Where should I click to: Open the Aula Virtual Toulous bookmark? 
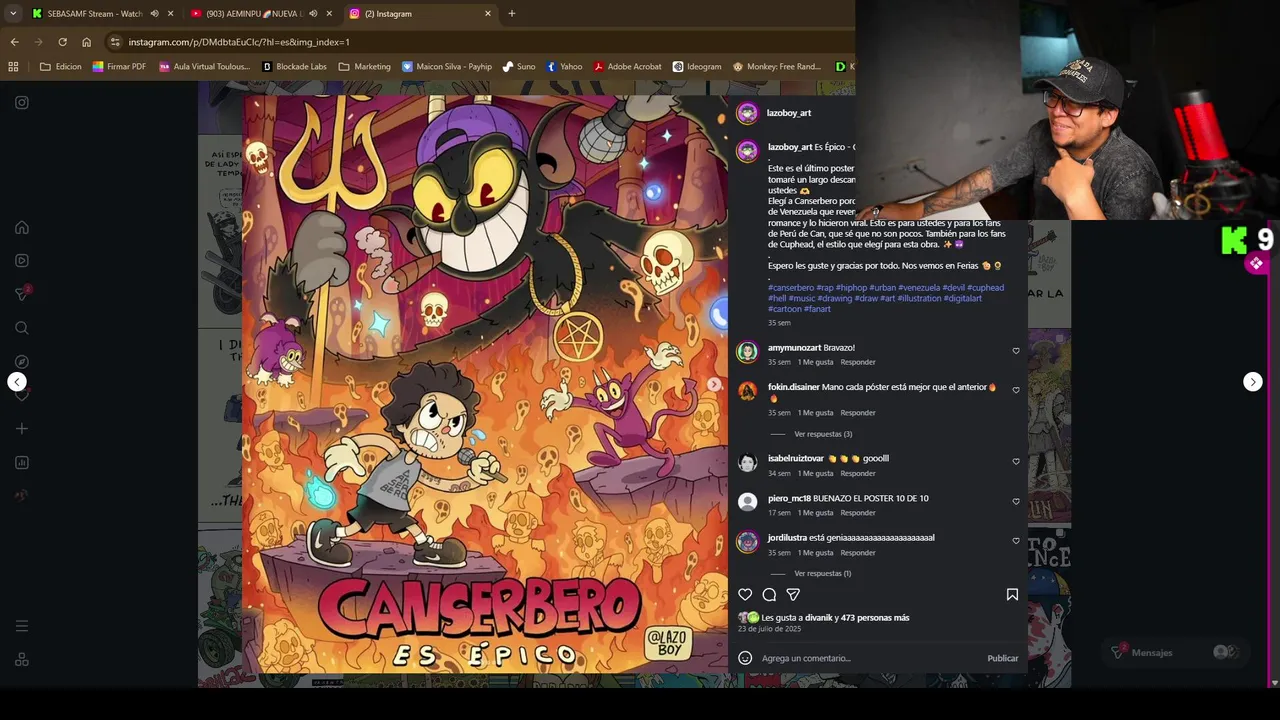(x=204, y=67)
